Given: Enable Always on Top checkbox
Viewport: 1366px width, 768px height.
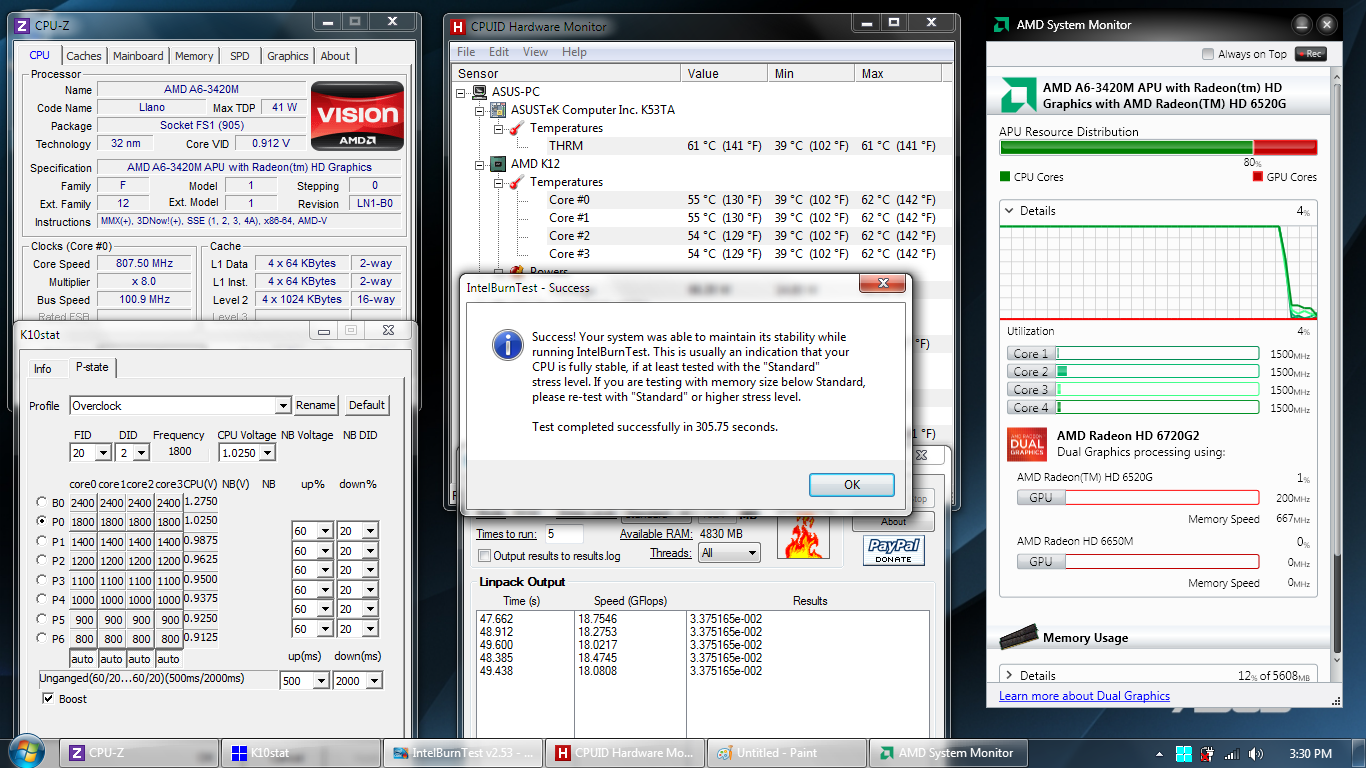Looking at the screenshot, I should [1208, 55].
